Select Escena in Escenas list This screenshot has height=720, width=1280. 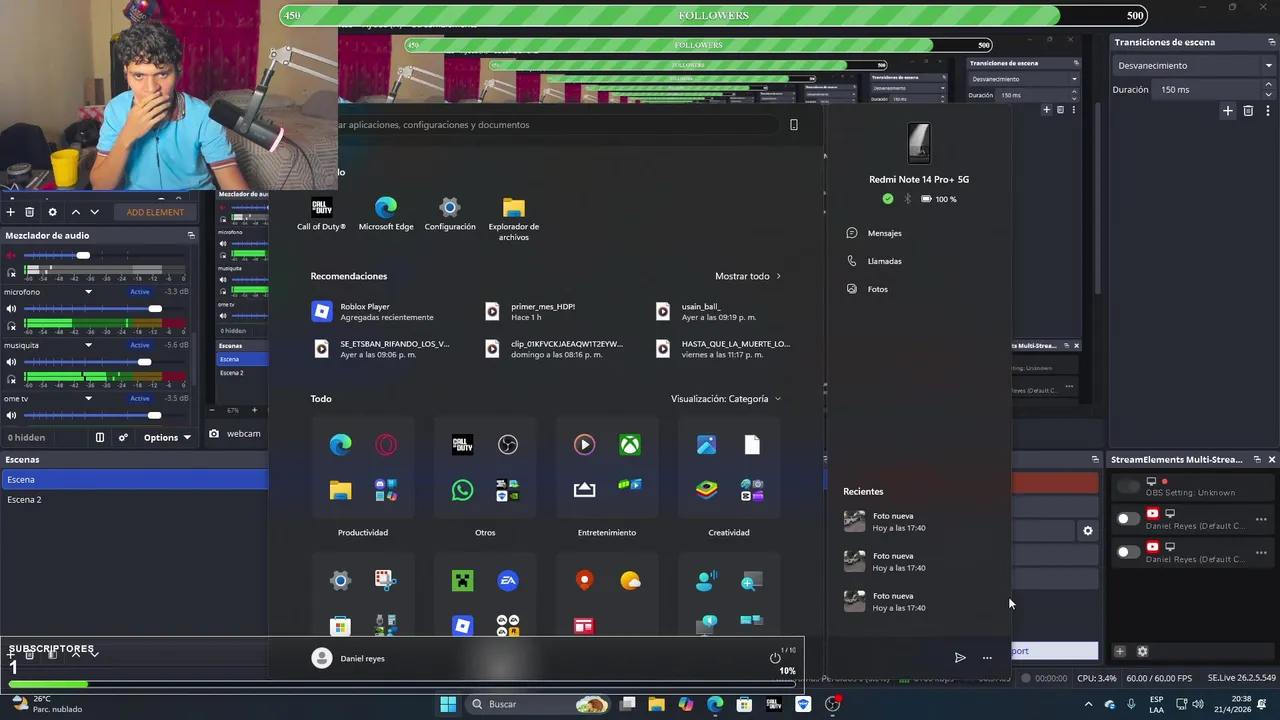134,480
